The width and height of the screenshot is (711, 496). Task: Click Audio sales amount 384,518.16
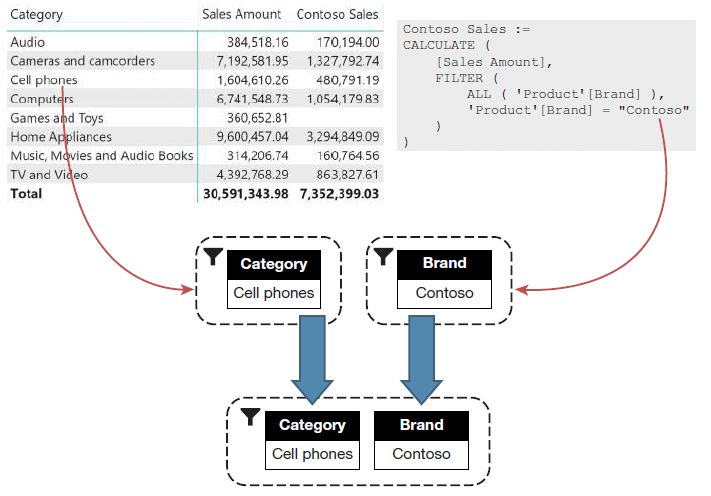pyautogui.click(x=258, y=42)
